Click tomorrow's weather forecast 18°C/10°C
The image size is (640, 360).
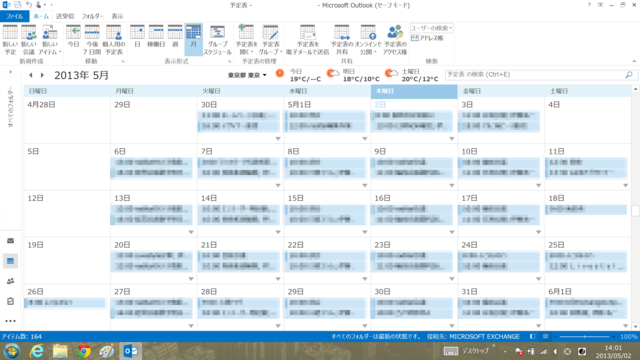[x=353, y=75]
